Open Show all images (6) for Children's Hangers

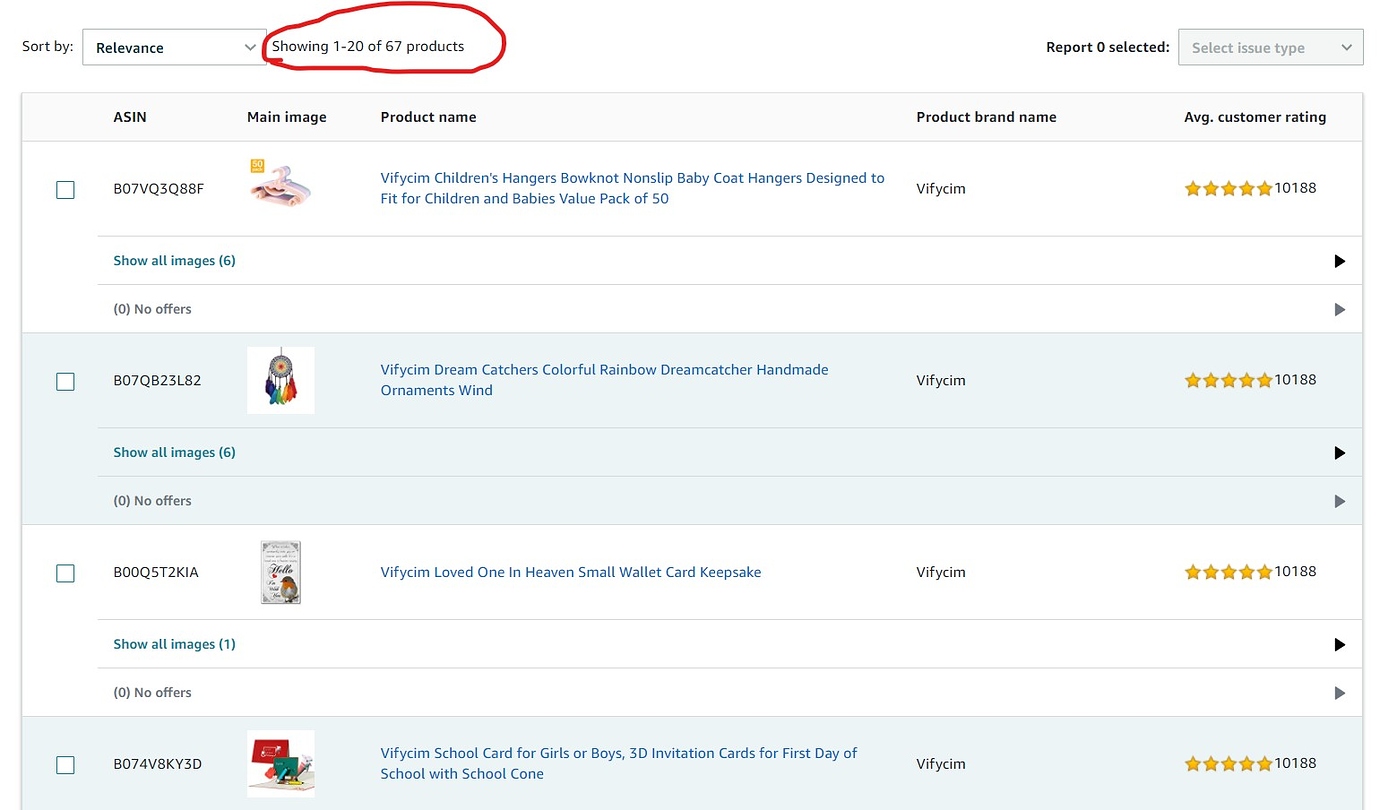tap(174, 260)
